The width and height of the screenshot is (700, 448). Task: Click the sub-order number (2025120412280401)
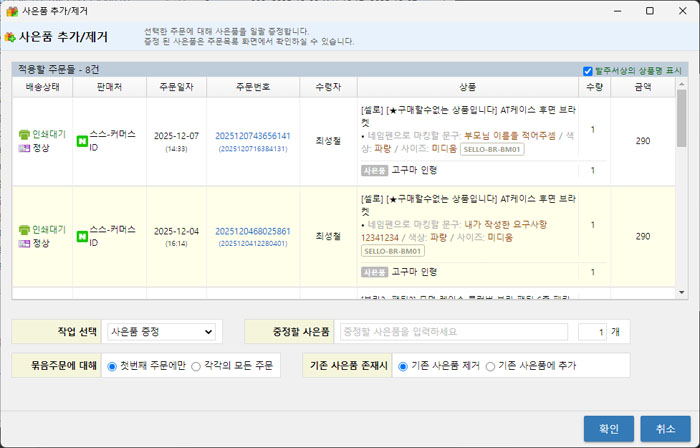(x=253, y=244)
